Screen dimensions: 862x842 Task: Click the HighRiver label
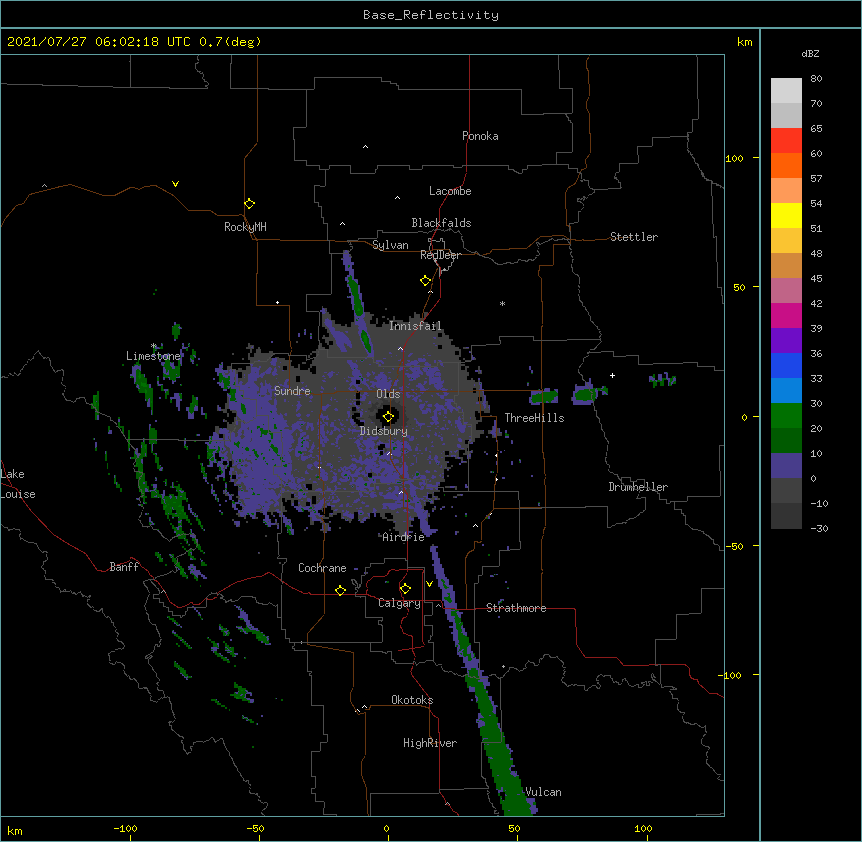pos(430,743)
